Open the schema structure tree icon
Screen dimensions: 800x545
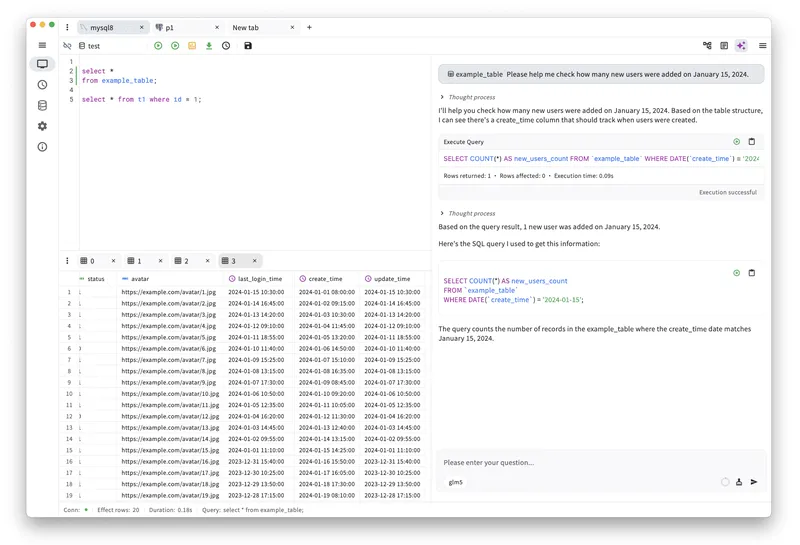[x=707, y=46]
